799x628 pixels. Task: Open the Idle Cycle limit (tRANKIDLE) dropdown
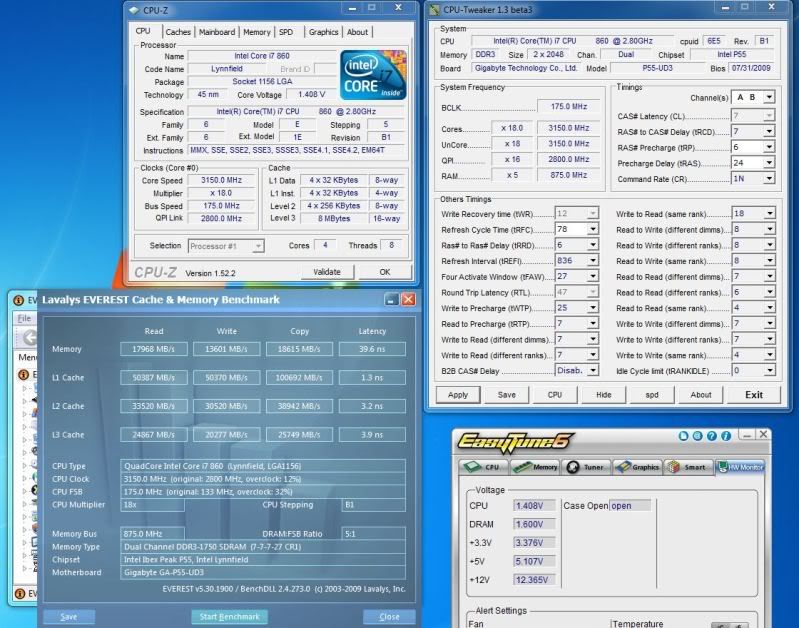[769, 371]
